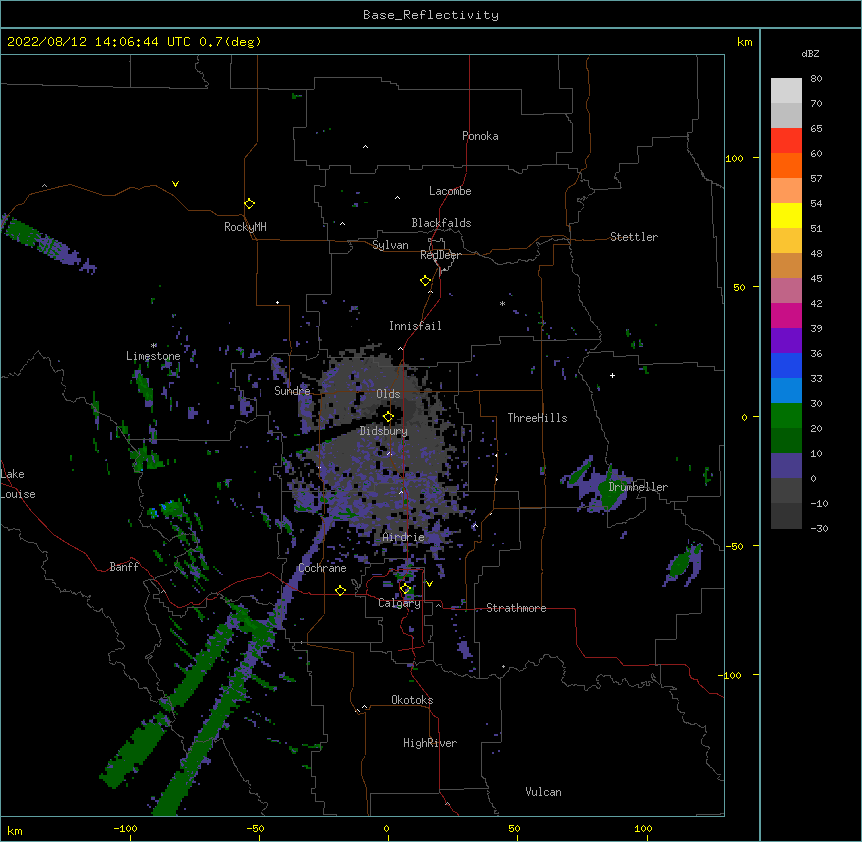Click the yellow diamond marker between Olds and Didsbury

pyautogui.click(x=388, y=417)
